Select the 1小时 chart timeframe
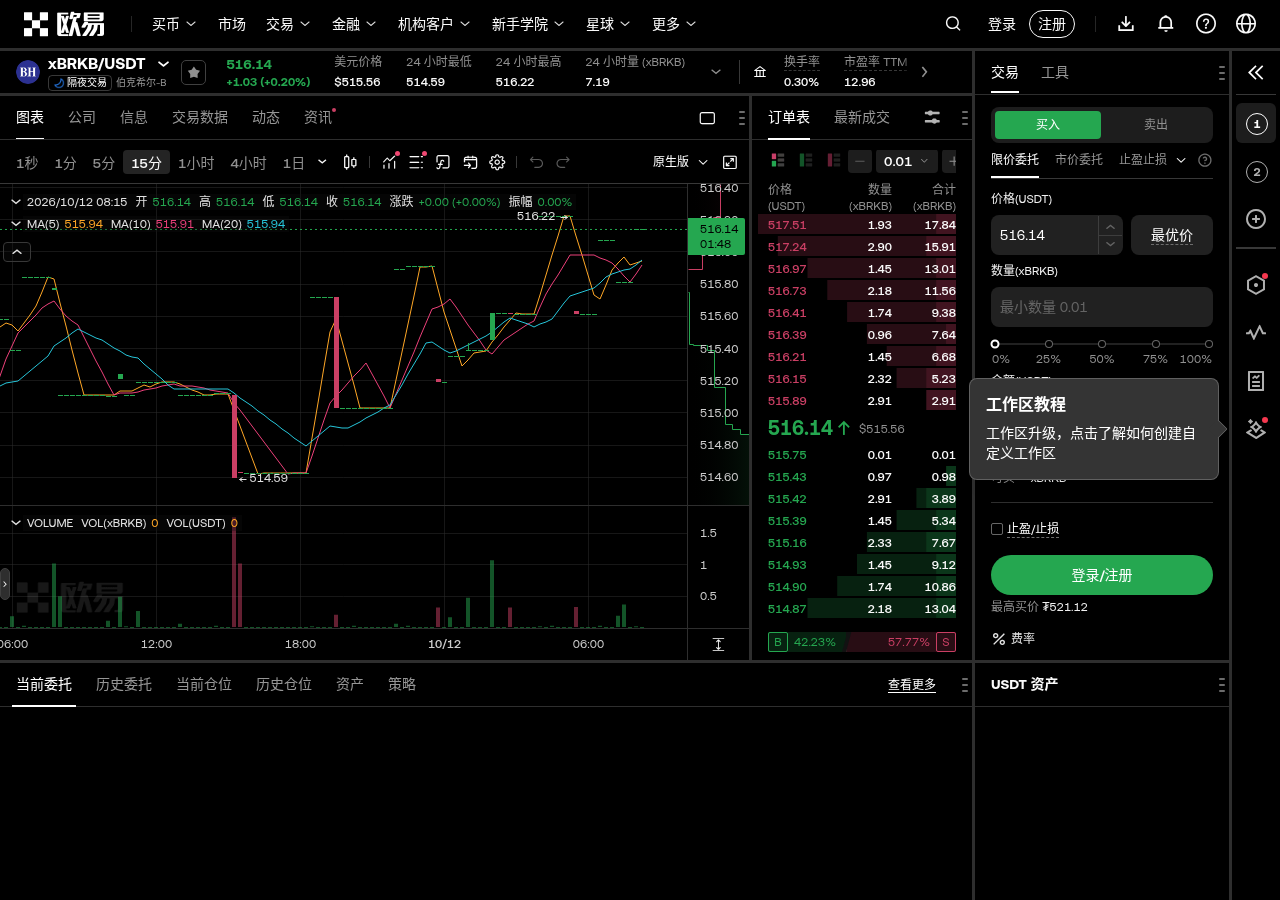 [196, 162]
